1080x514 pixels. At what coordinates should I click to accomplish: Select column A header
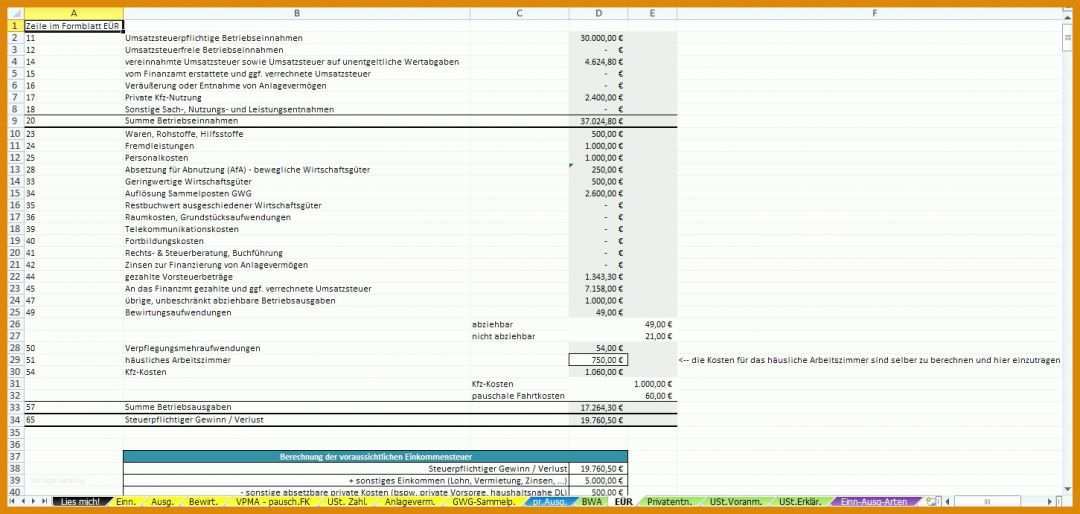click(74, 13)
